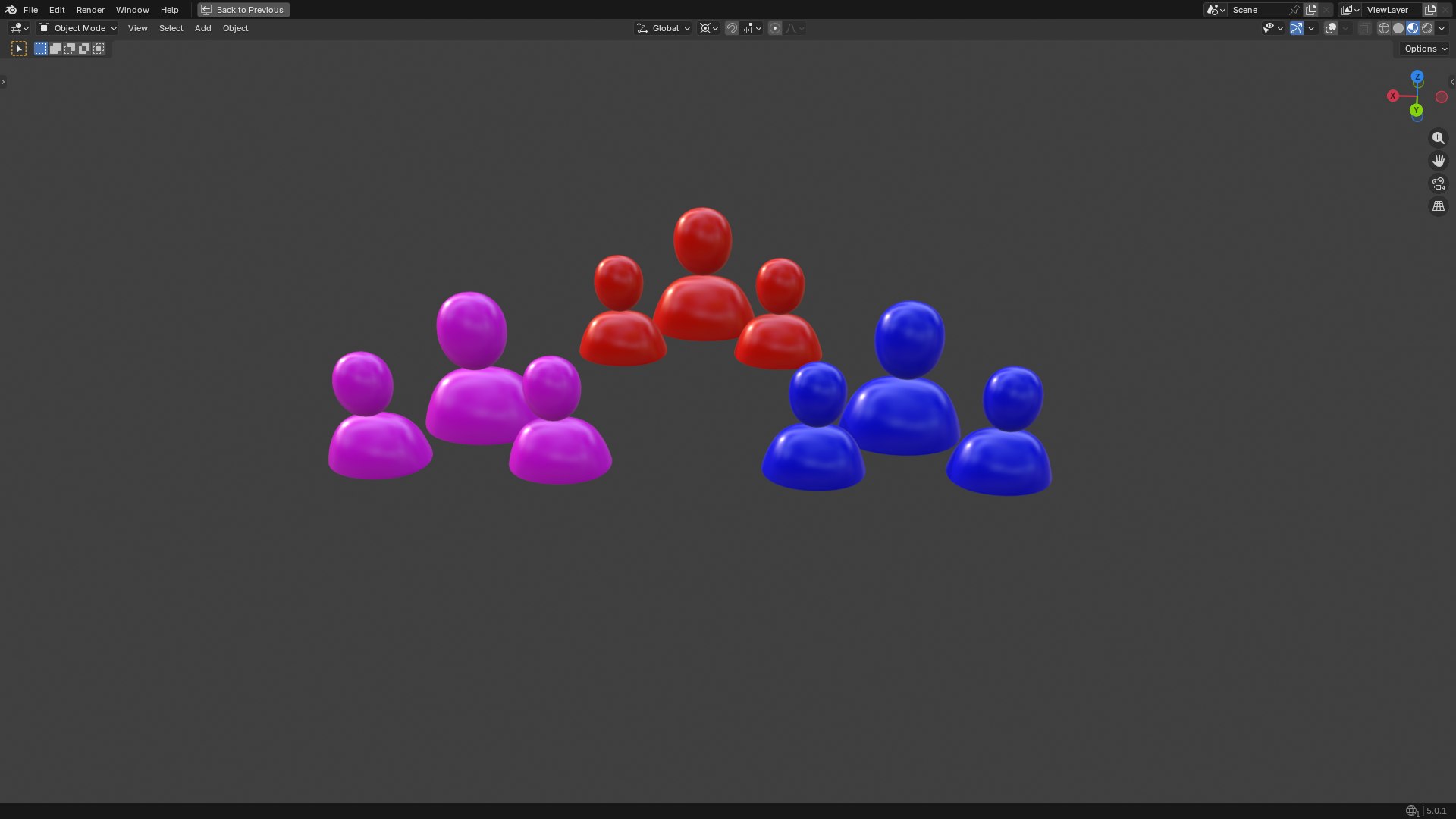Open the shading options dropdown arrow
This screenshot has height=819, width=1456.
coord(1442,28)
